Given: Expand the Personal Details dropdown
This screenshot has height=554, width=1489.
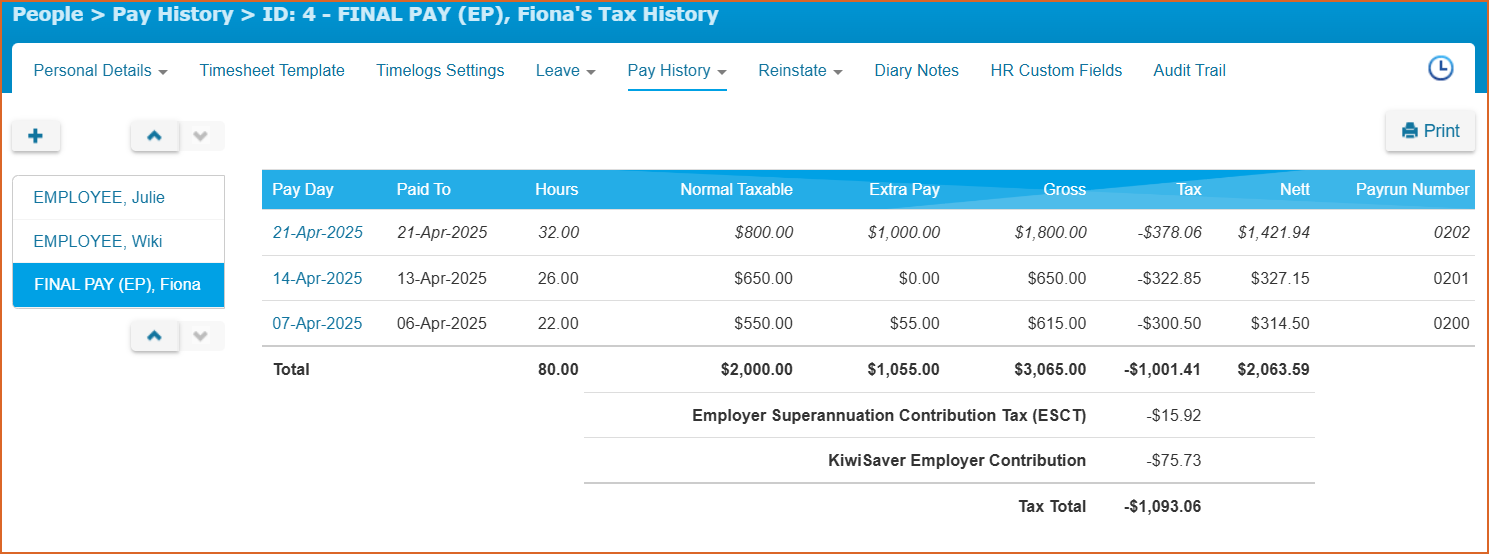Looking at the screenshot, I should click(100, 71).
